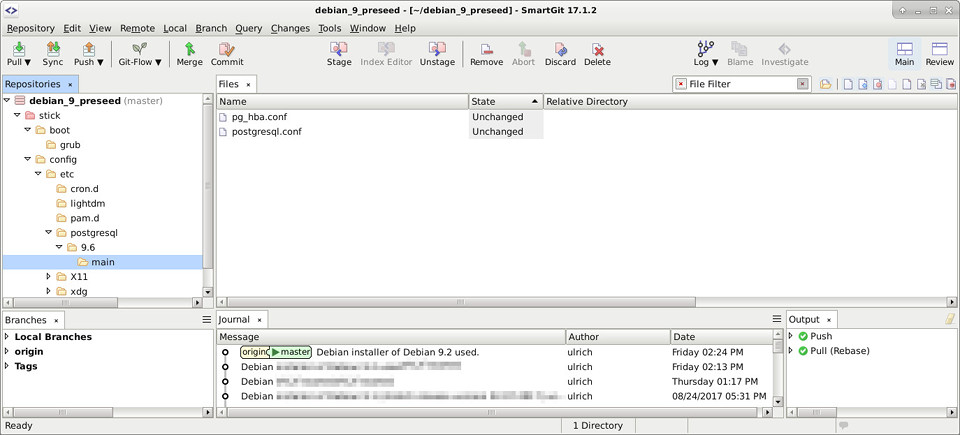
Task: Open the Branch menu
Action: click(x=211, y=28)
